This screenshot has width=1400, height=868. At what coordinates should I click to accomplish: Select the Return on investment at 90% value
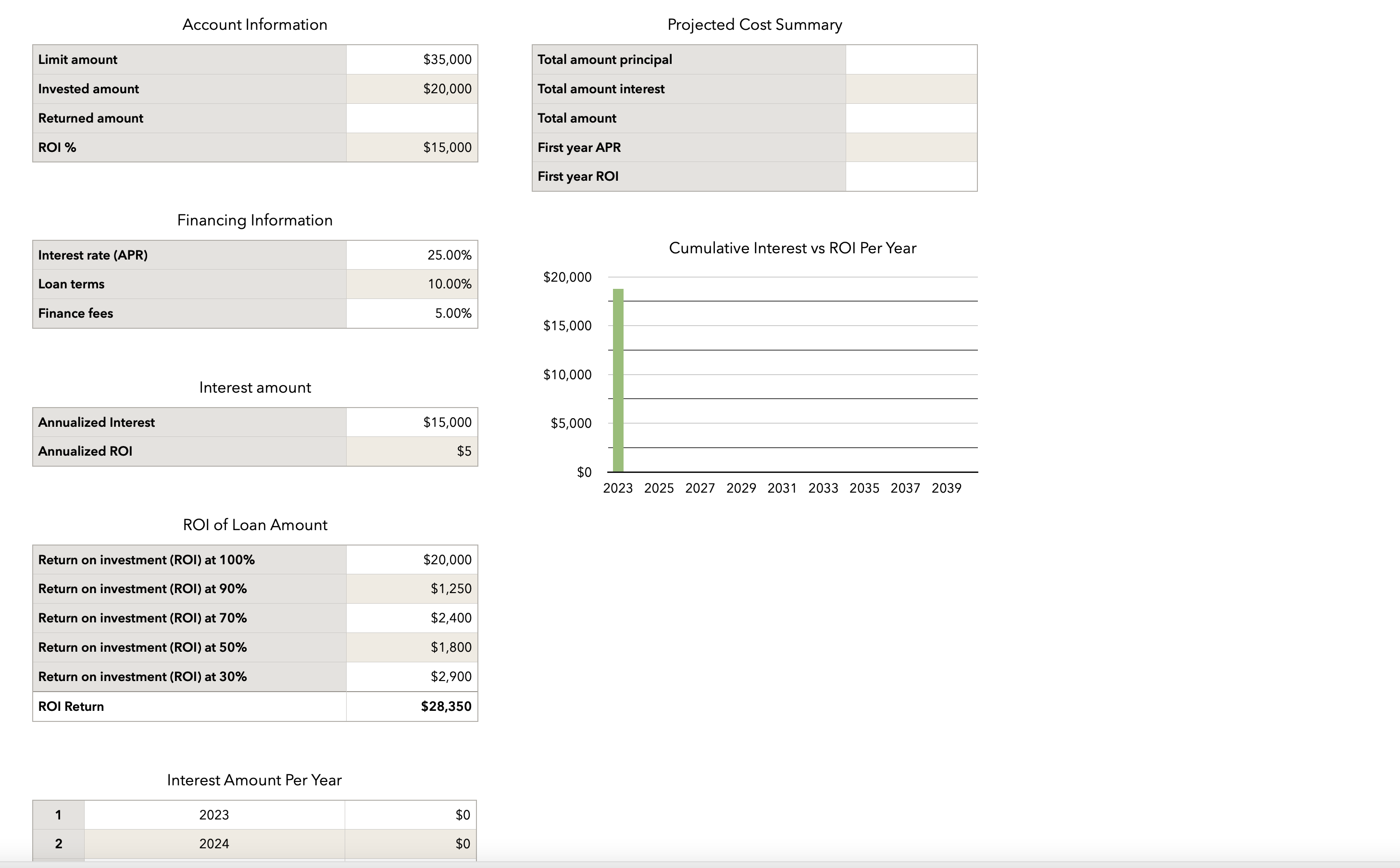[x=411, y=588]
